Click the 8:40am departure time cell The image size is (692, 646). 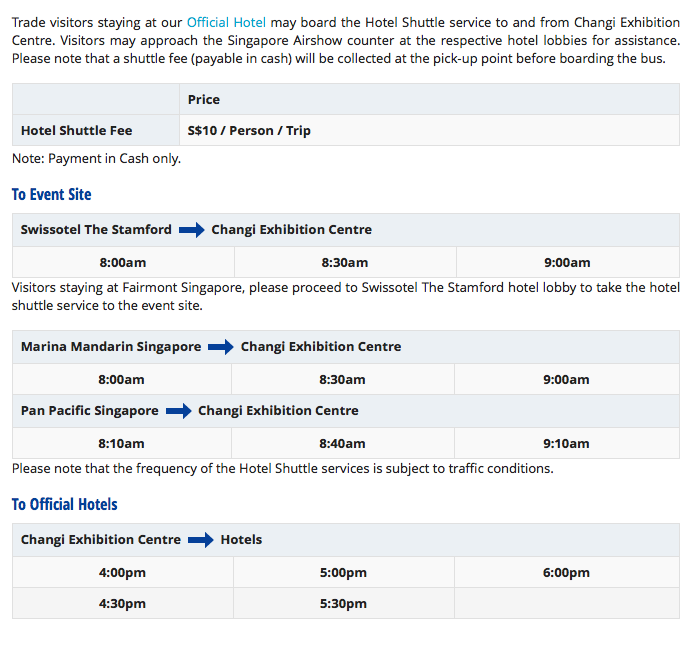tap(342, 443)
